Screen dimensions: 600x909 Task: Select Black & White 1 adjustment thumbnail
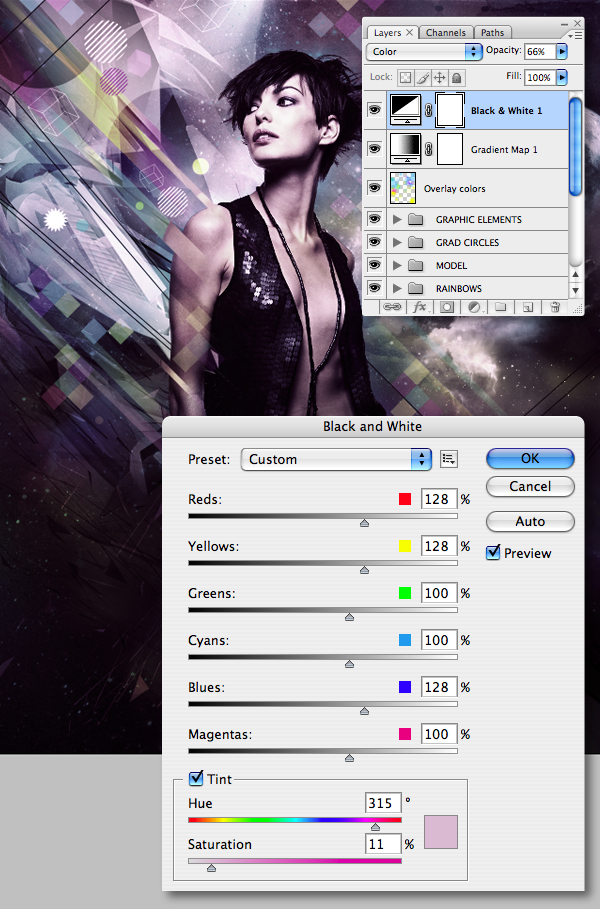coord(405,110)
